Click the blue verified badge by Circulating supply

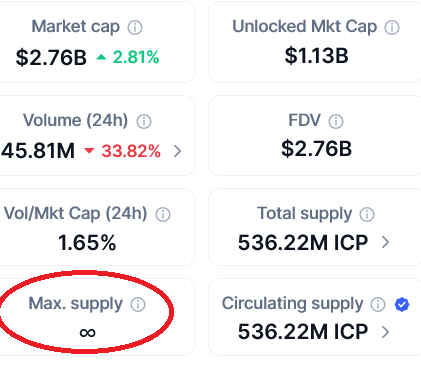pyautogui.click(x=402, y=305)
